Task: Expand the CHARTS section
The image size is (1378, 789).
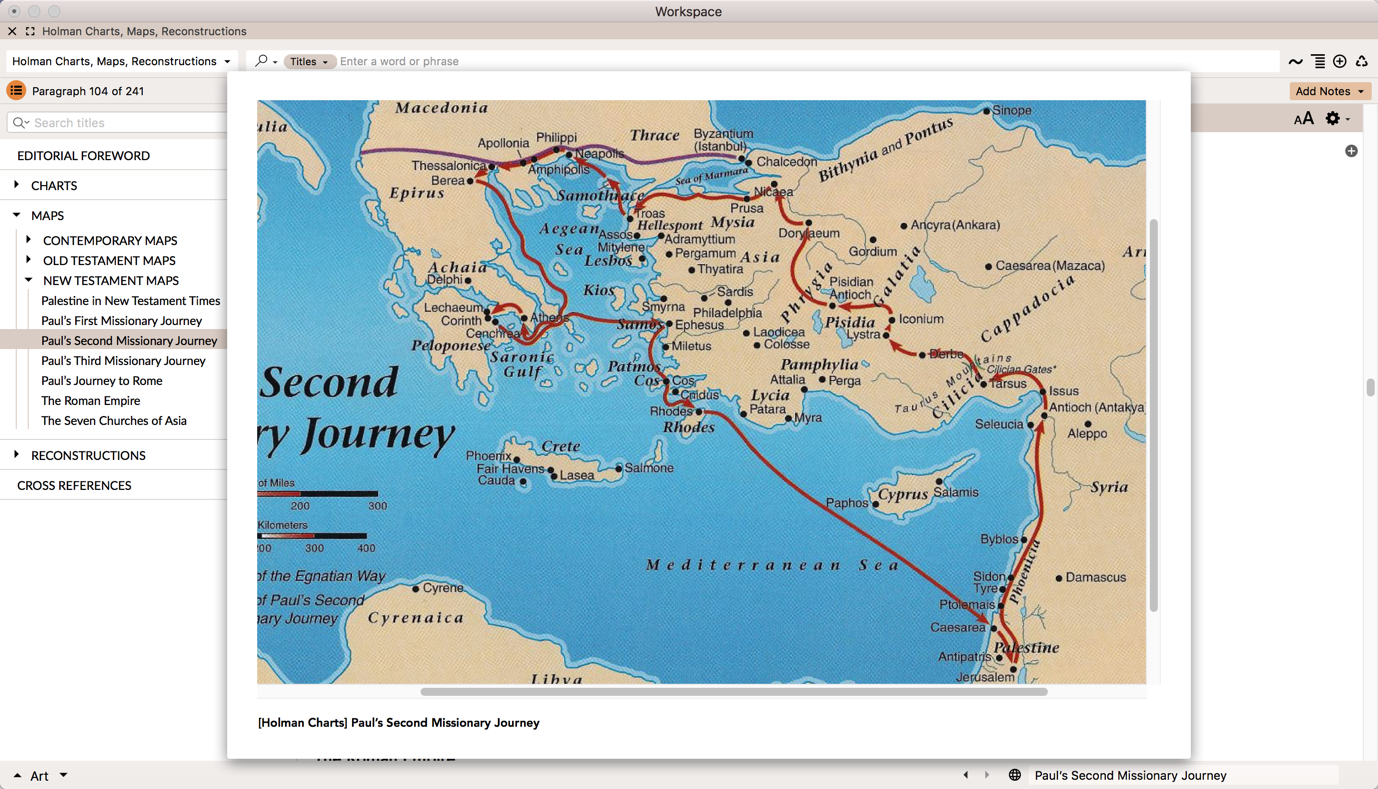Action: pos(16,185)
